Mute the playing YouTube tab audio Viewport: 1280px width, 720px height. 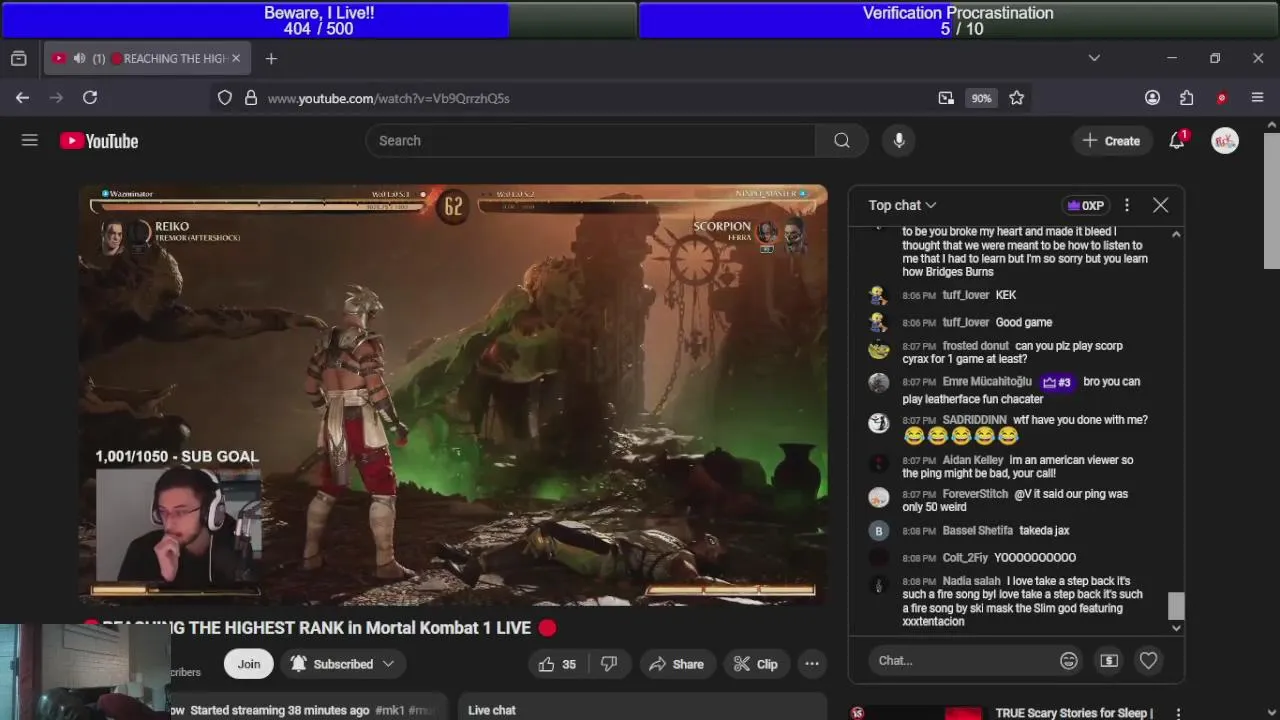tap(79, 58)
